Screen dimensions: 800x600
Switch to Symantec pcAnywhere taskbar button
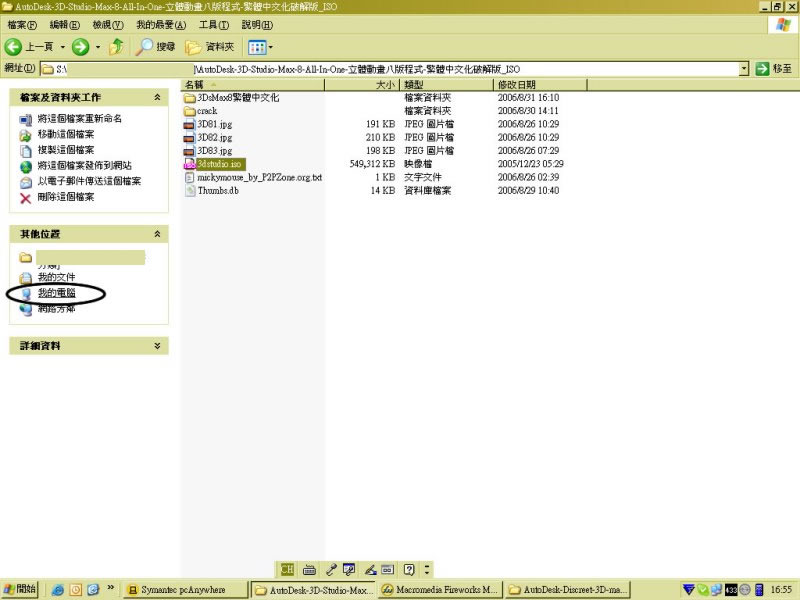[x=186, y=590]
